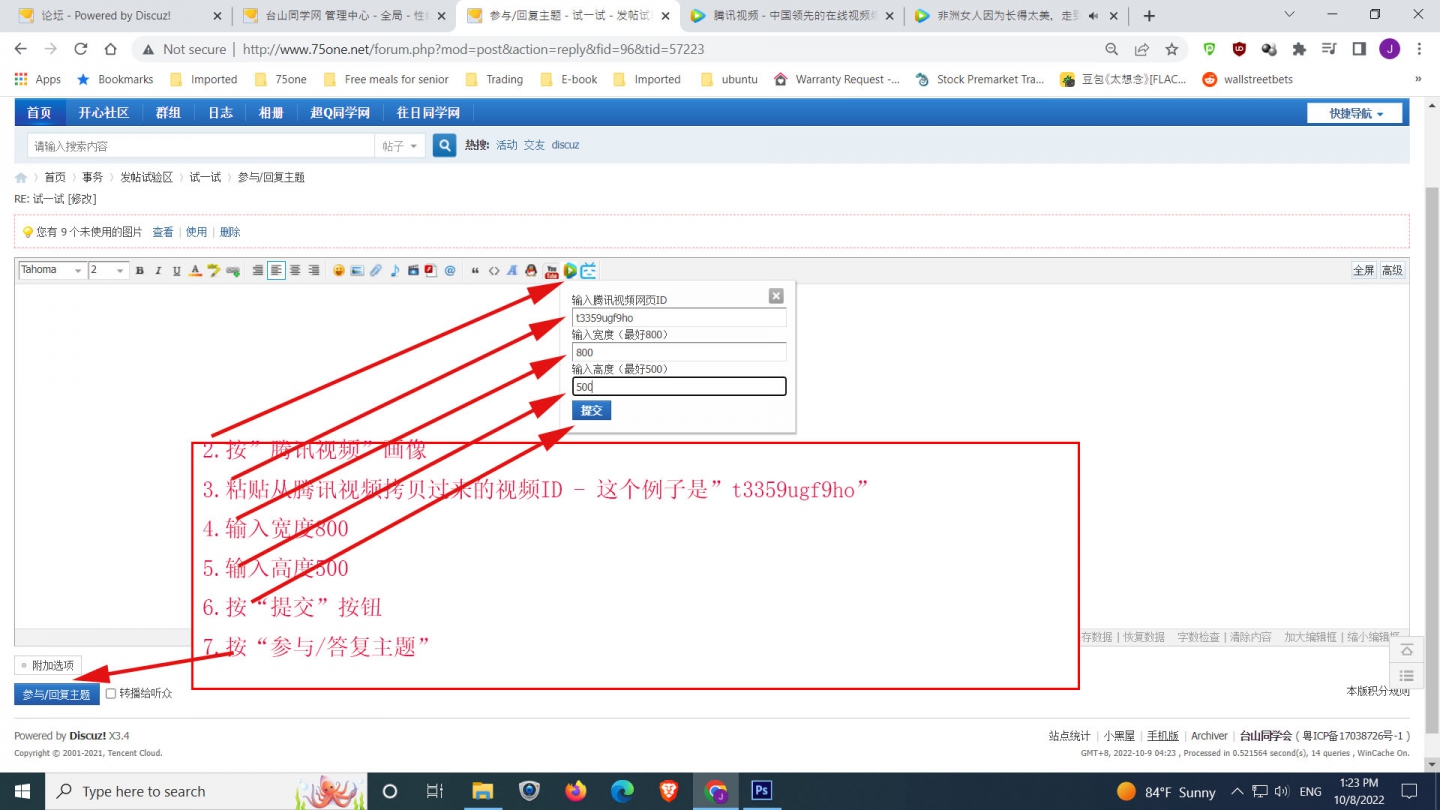Insert audio with the music note icon
This screenshot has height=810, width=1440.
395,270
